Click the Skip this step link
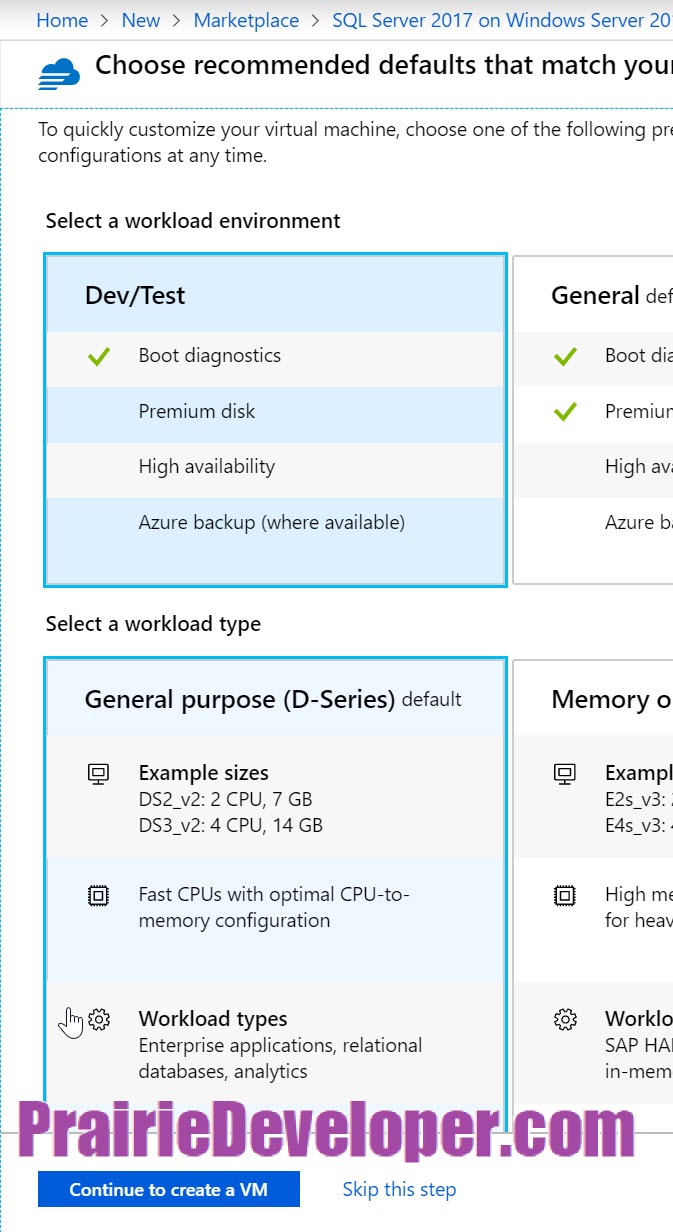Viewport: 673px width, 1232px height. [399, 1189]
